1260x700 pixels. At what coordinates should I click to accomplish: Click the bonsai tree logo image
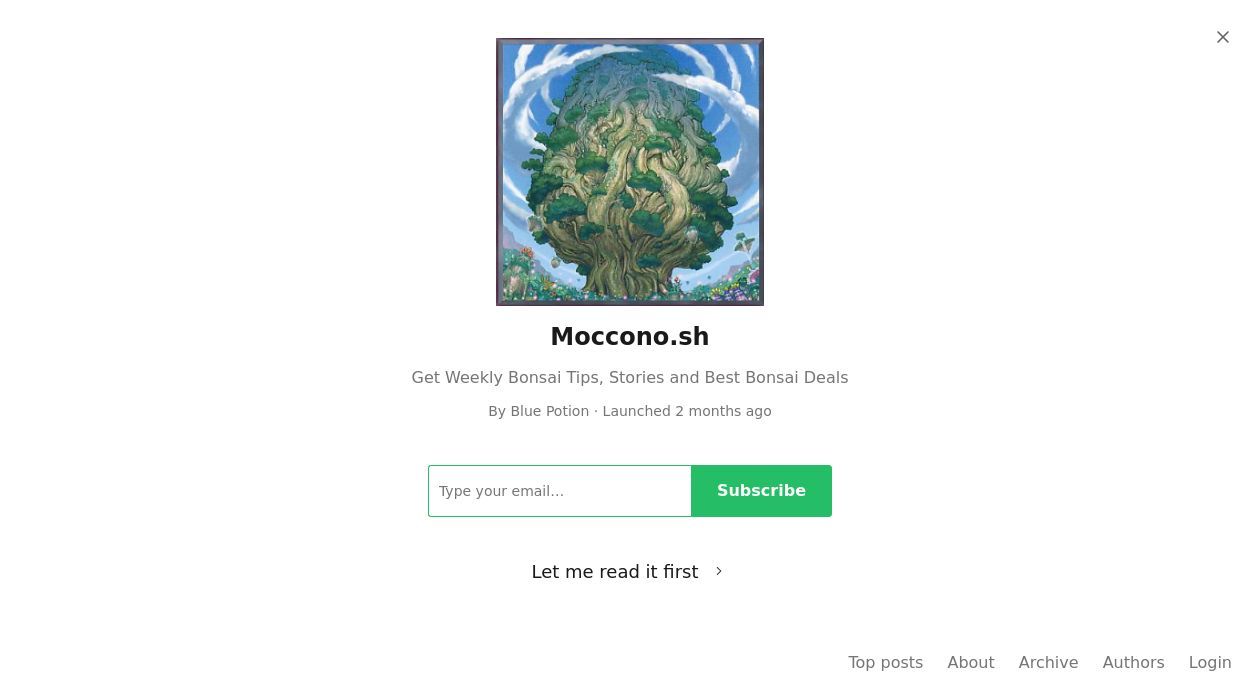click(x=630, y=172)
